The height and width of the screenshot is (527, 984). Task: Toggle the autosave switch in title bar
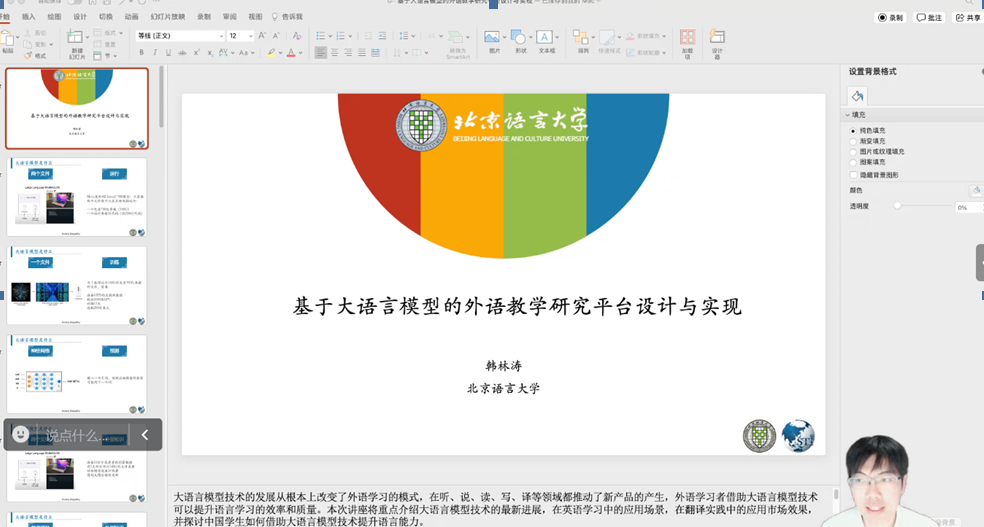point(74,2)
